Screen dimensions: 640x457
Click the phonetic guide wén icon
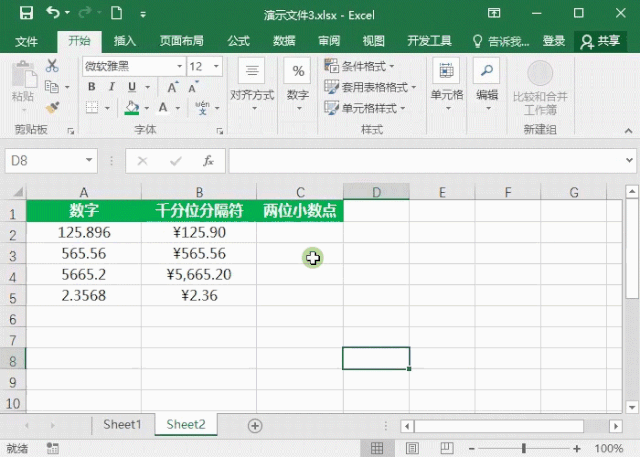[202, 108]
